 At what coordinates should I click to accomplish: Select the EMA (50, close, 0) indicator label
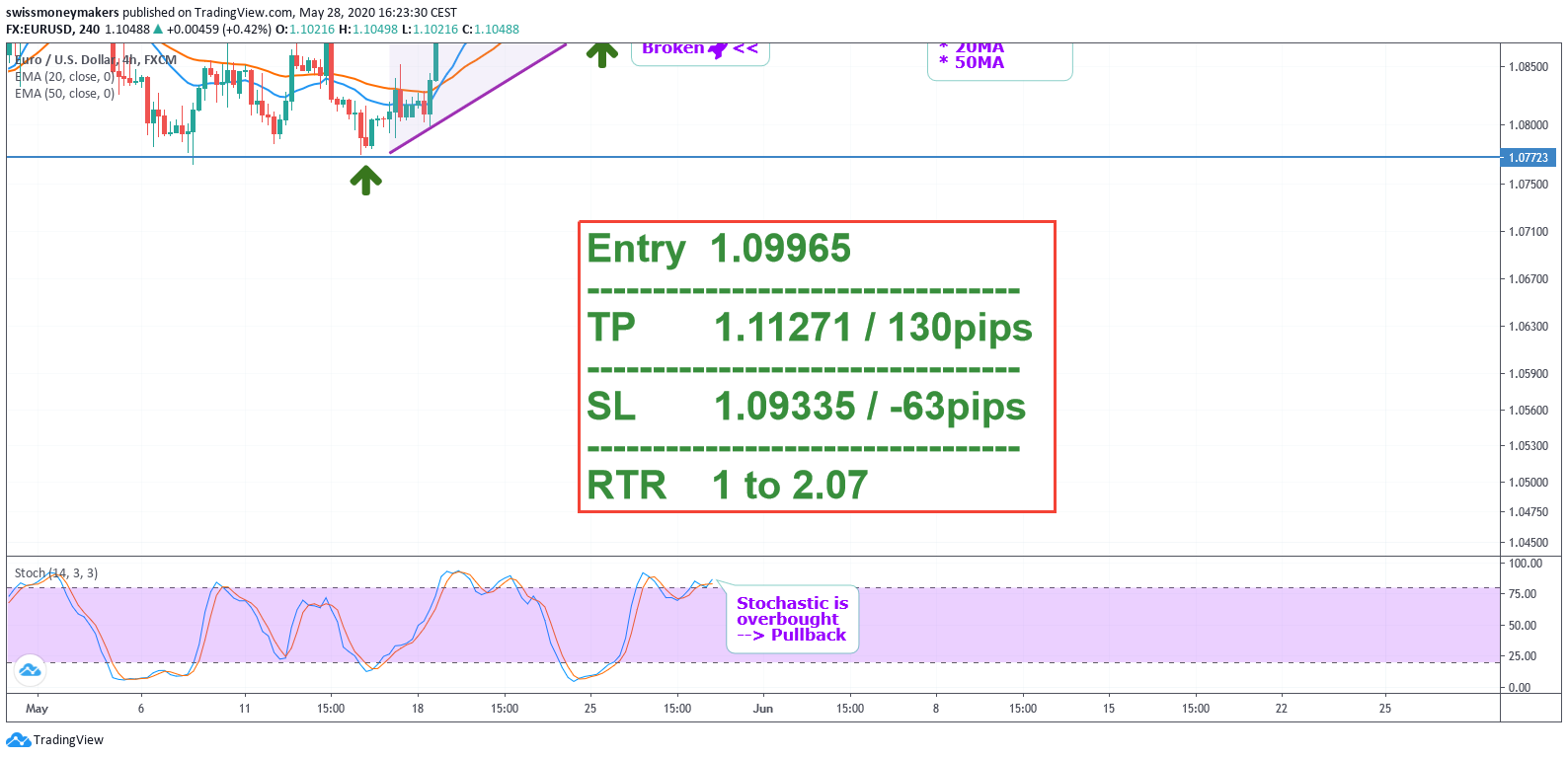tap(64, 94)
